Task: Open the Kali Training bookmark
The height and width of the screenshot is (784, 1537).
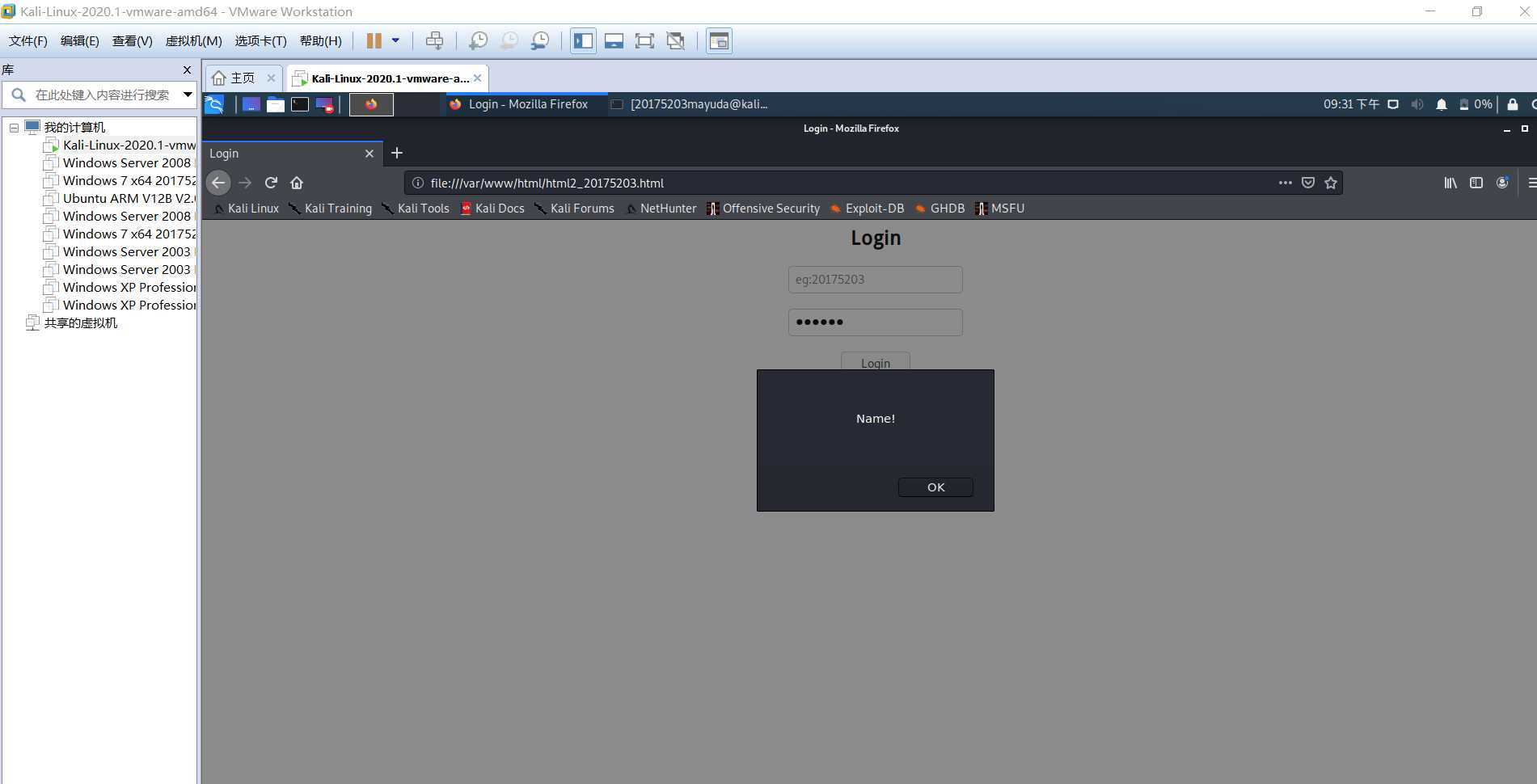Action: [331, 209]
